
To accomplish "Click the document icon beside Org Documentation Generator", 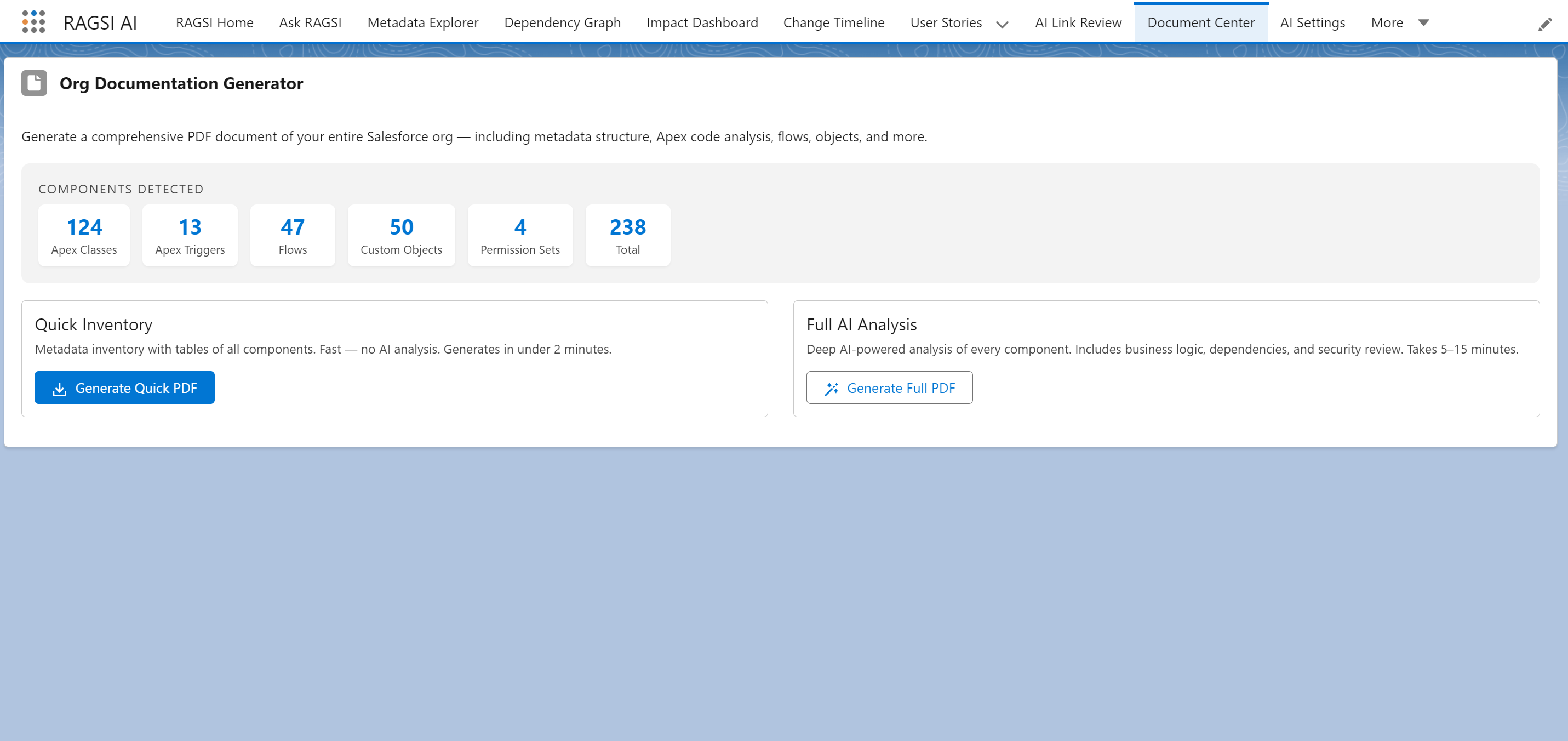I will point(34,83).
